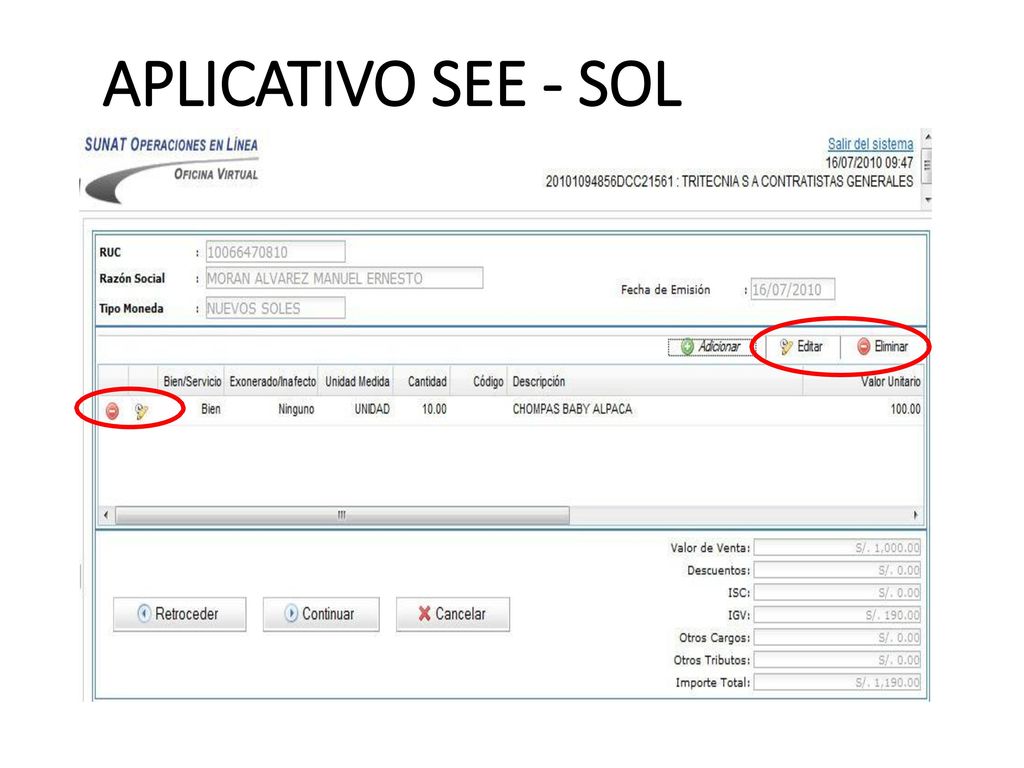Click the table's right scroll arrow
Screen dimensions: 1024x768
(x=915, y=515)
